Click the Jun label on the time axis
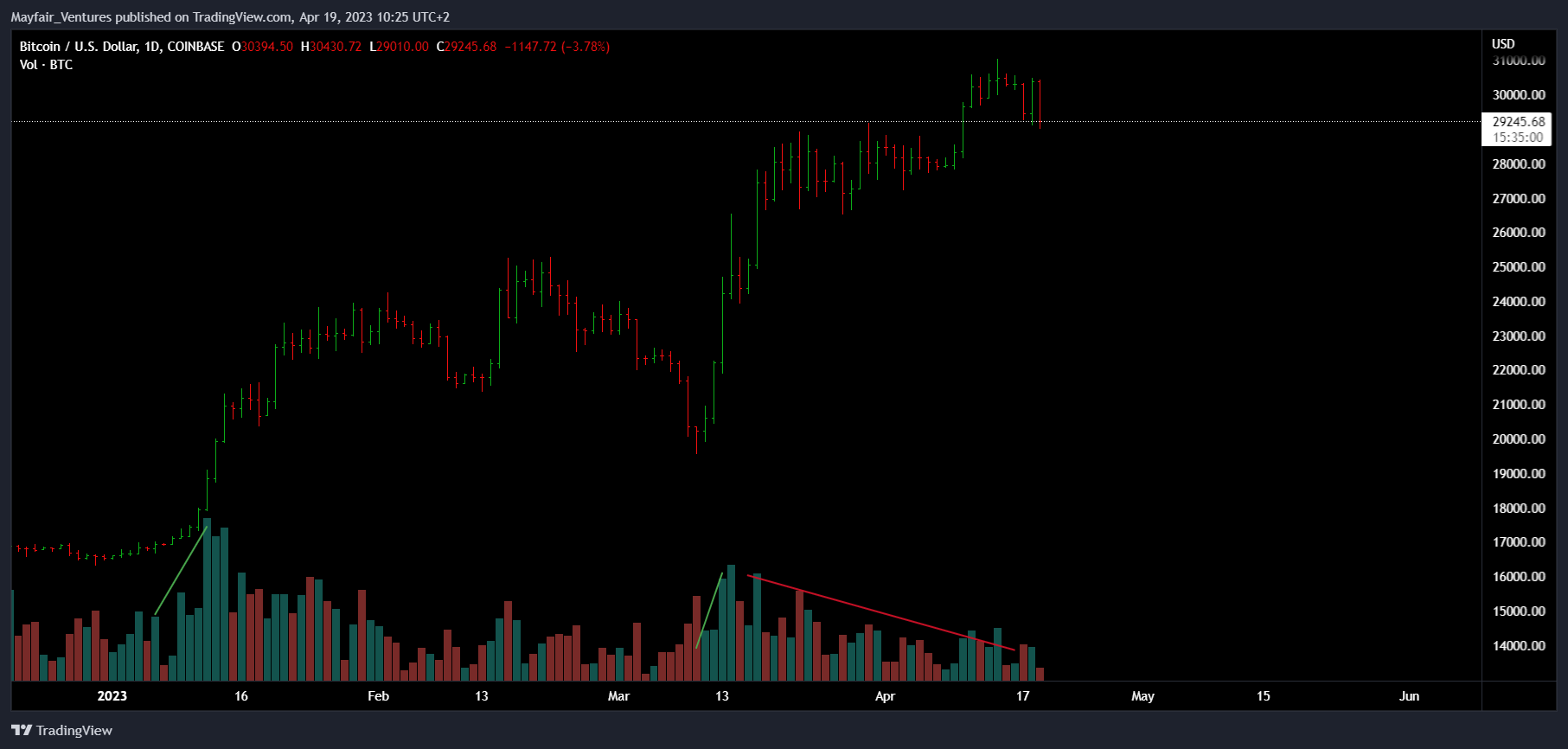 pyautogui.click(x=1409, y=696)
